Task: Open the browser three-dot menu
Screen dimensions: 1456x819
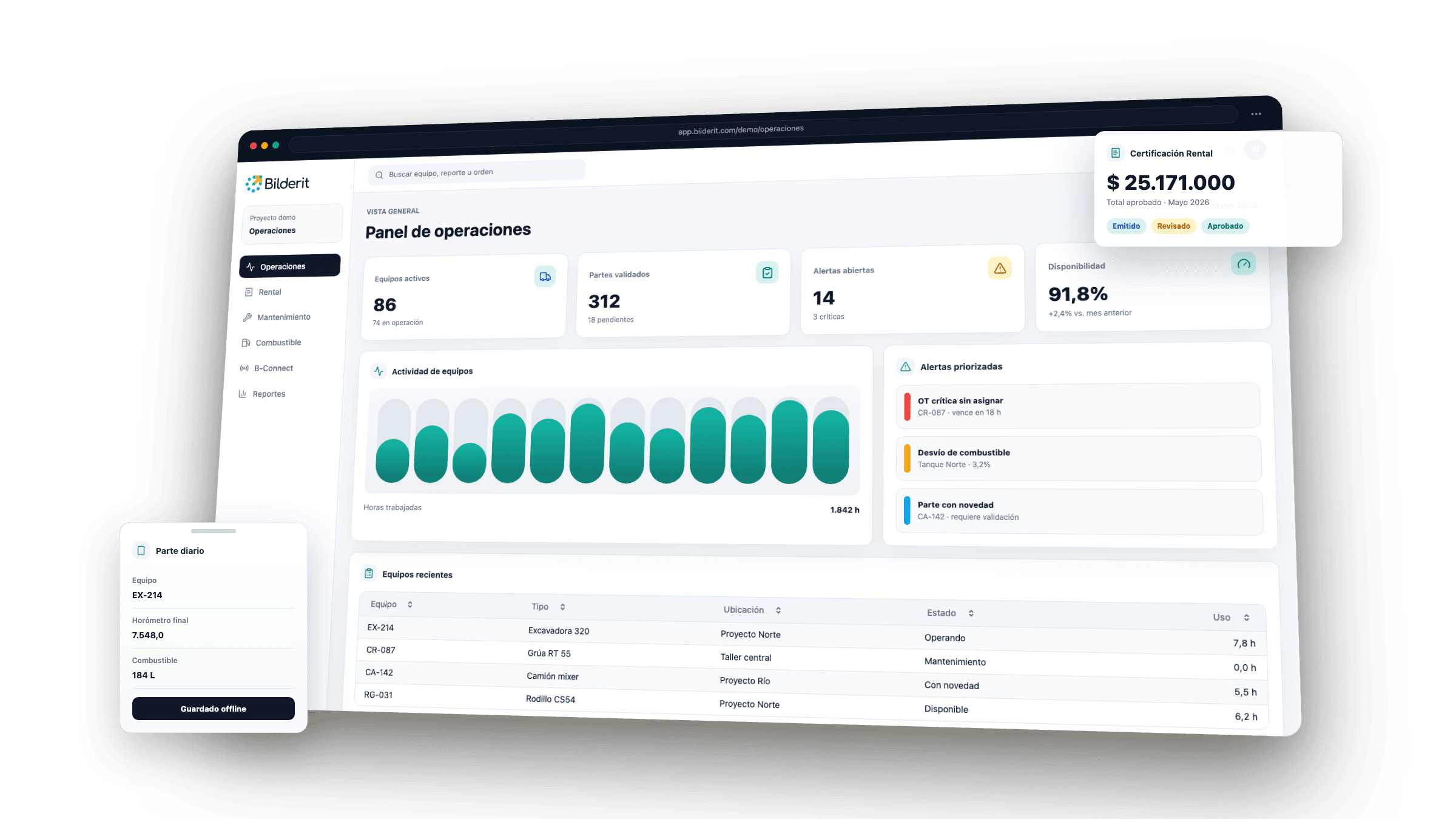Action: [x=1256, y=114]
